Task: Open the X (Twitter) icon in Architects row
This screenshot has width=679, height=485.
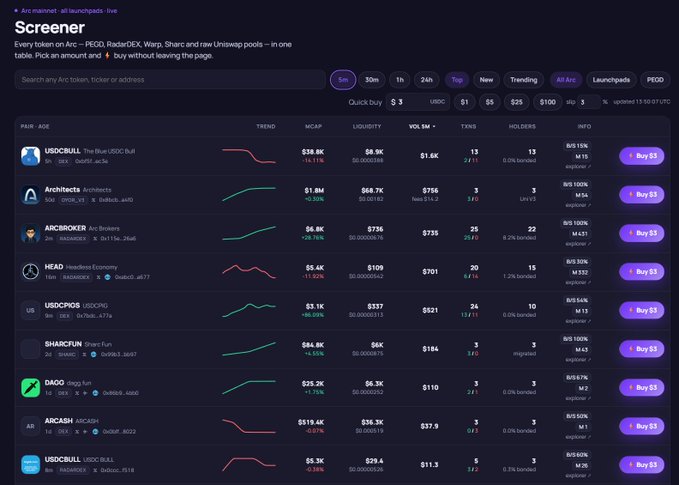Action: 94,200
